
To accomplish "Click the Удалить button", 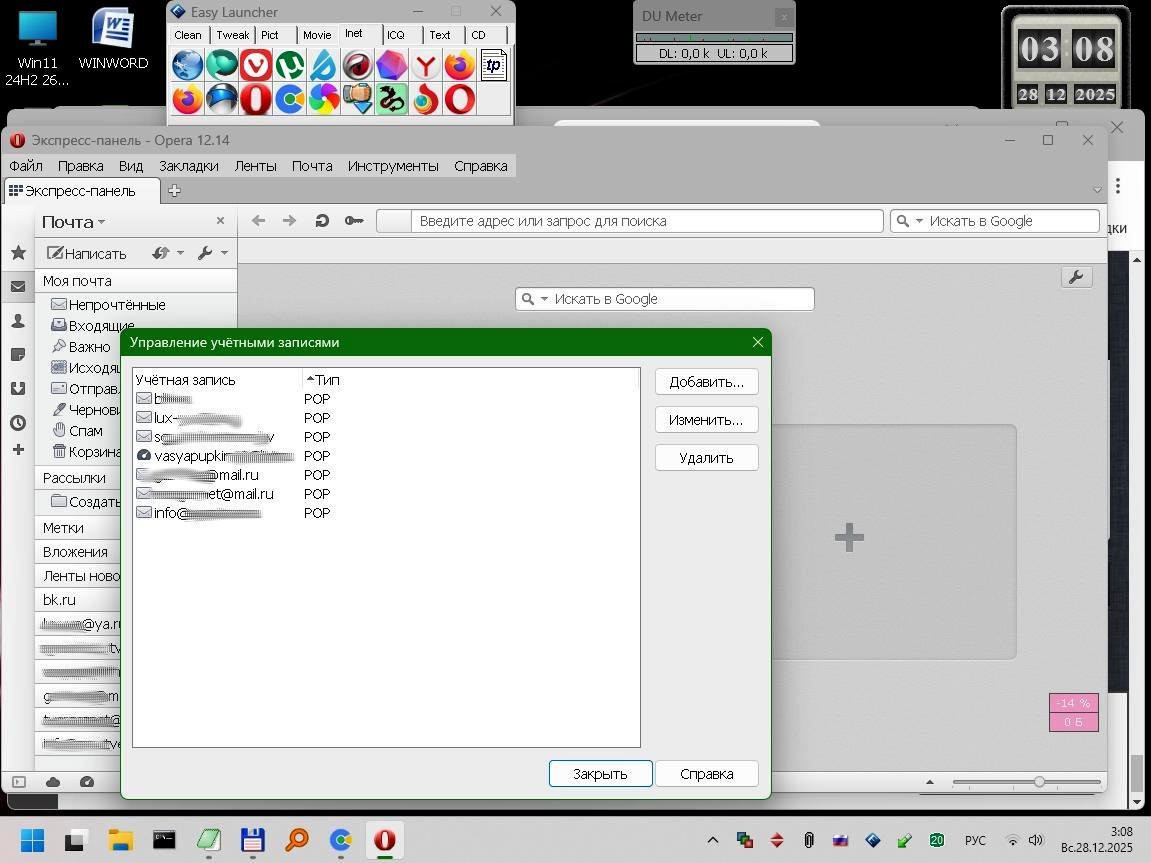I will pos(706,458).
